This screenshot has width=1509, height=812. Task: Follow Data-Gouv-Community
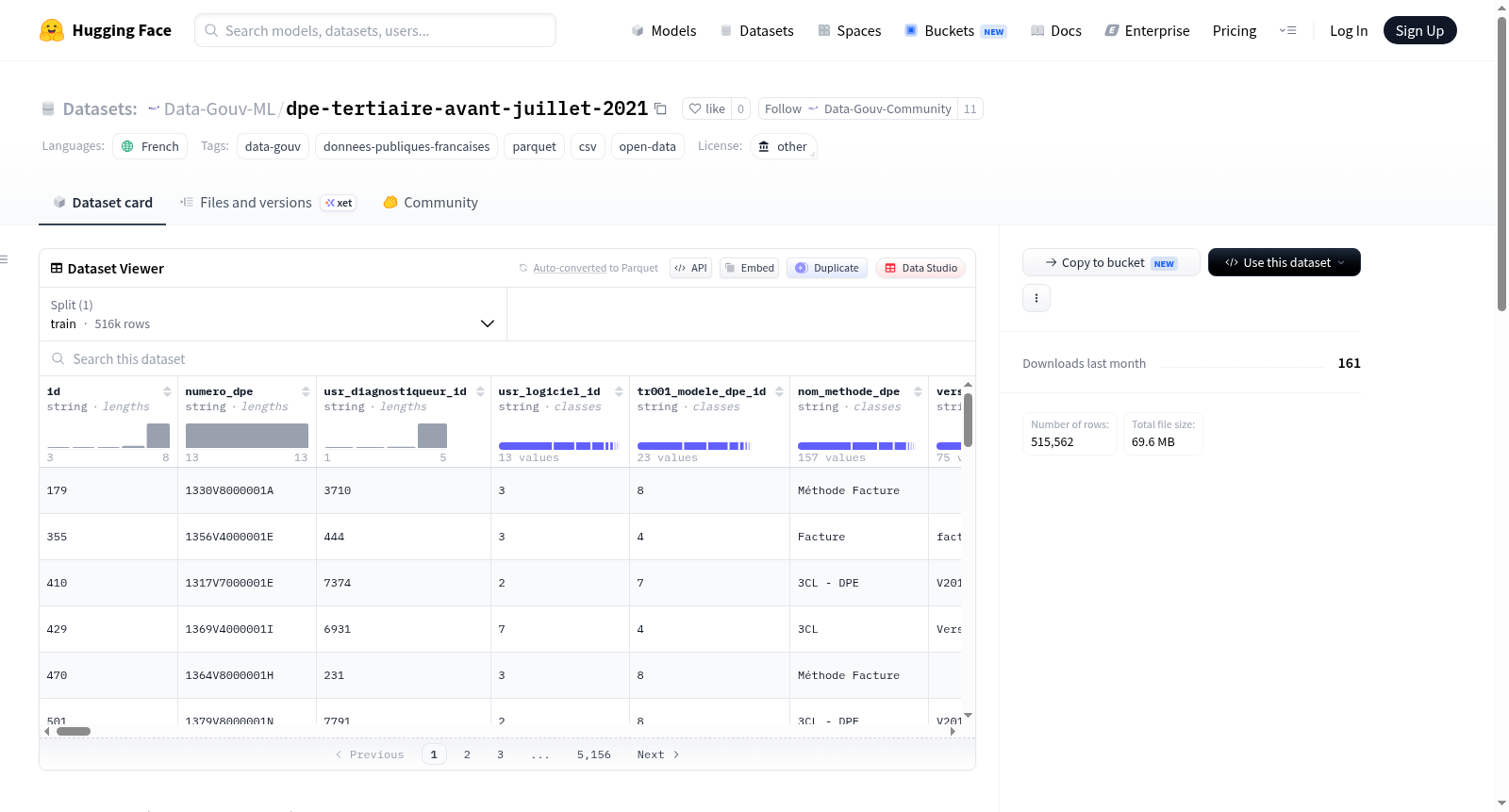(x=857, y=108)
